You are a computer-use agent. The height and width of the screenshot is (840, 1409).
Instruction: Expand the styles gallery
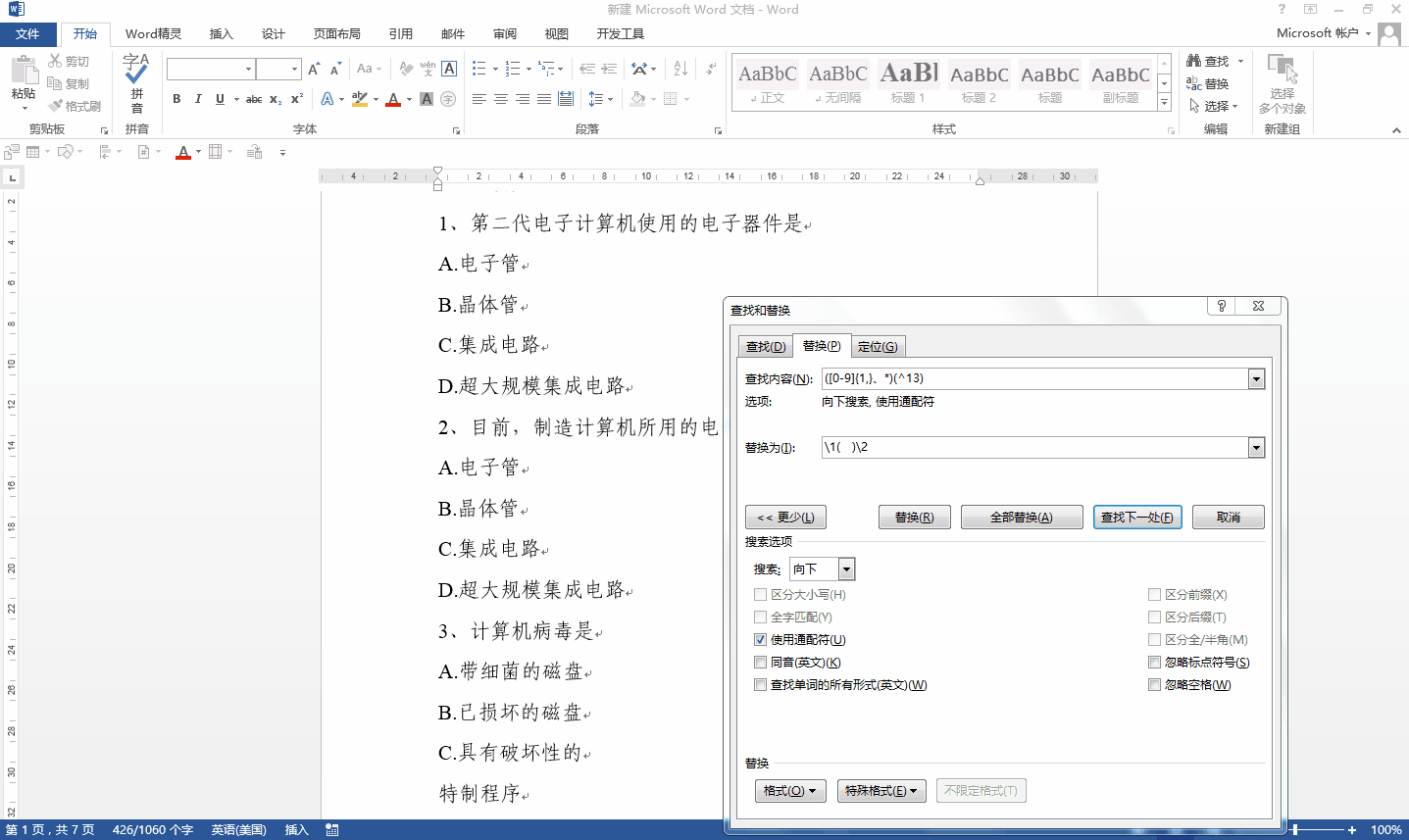(x=1164, y=103)
